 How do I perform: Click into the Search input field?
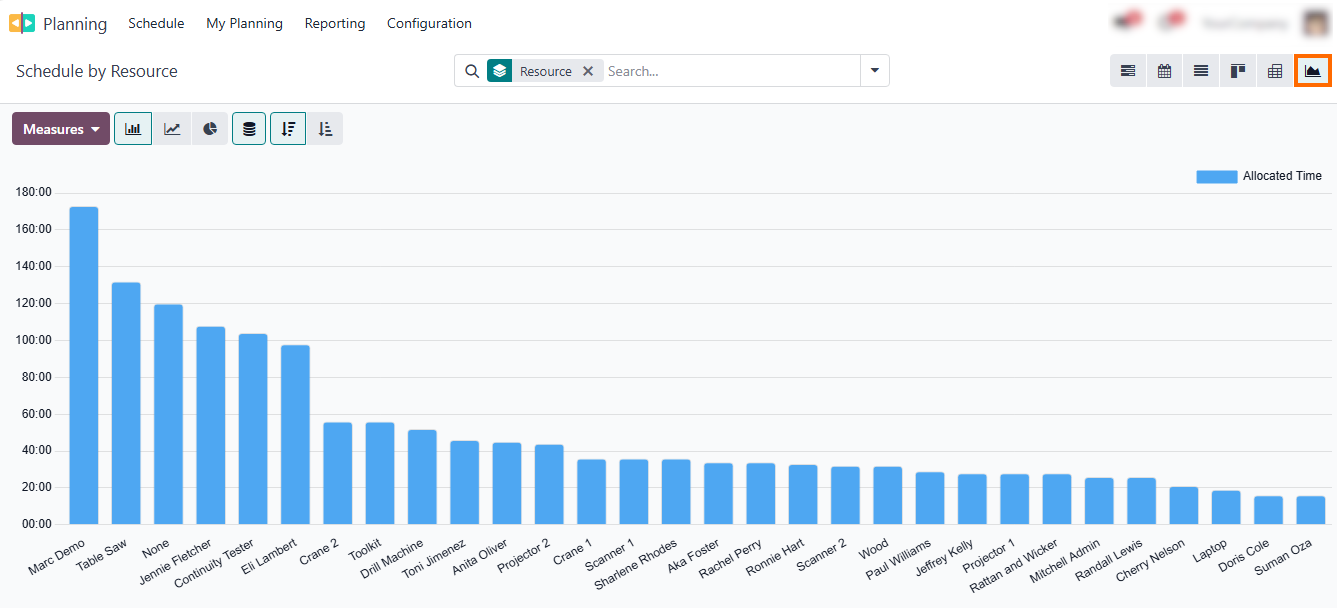[x=730, y=71]
